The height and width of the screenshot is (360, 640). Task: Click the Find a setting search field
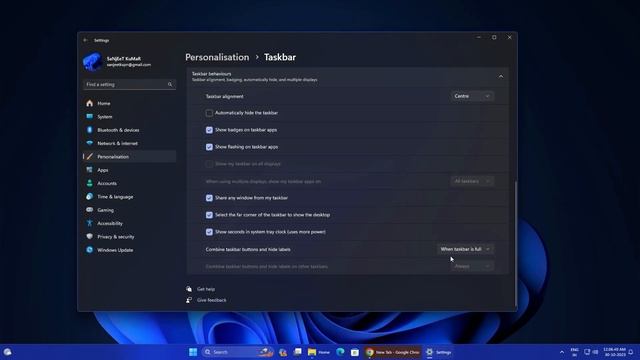129,84
